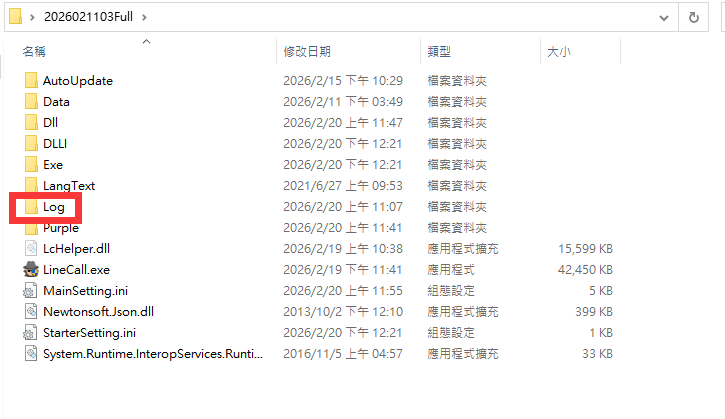Select the LineCall.exe file name
Image resolution: width=725 pixels, height=419 pixels.
tap(76, 270)
